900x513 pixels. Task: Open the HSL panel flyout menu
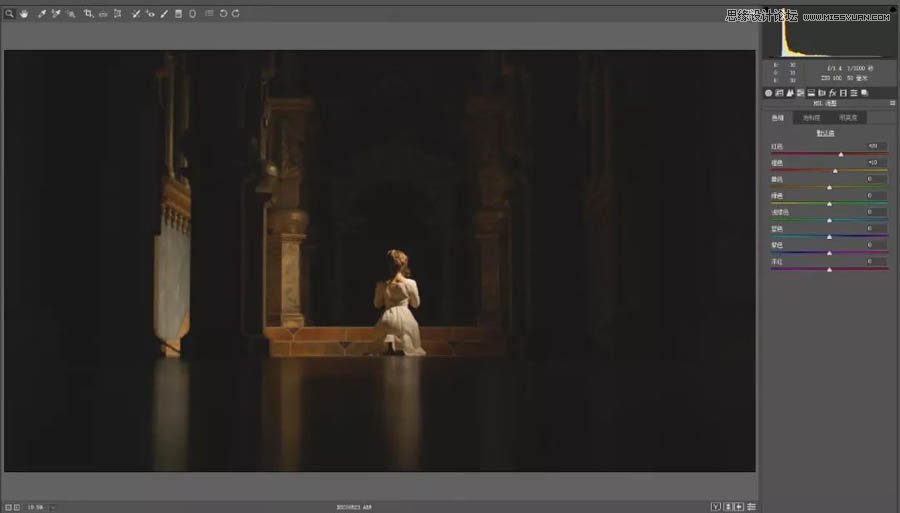point(892,103)
